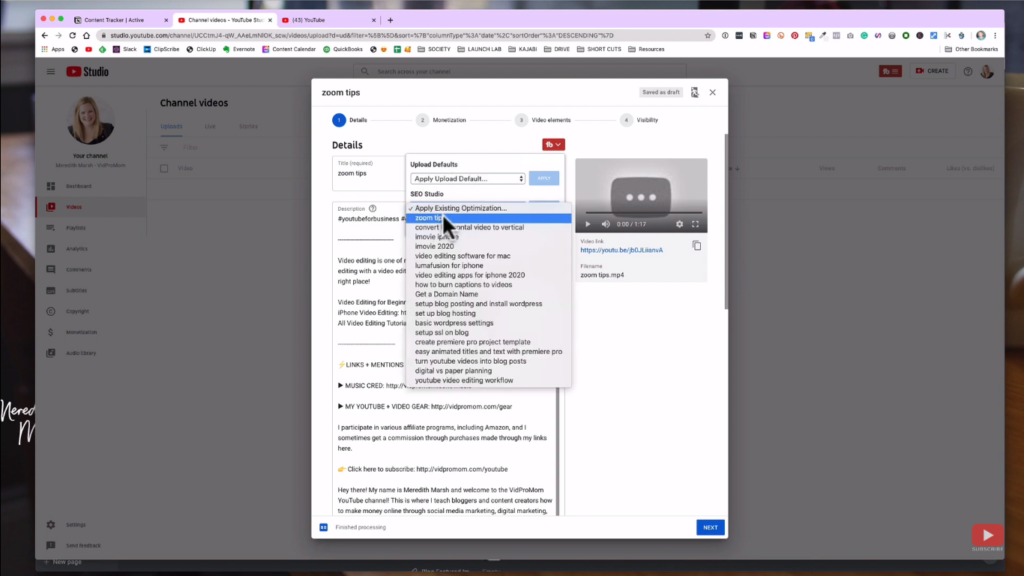This screenshot has height=576, width=1024.
Task: Click the channel avatar in top right
Action: click(987, 71)
